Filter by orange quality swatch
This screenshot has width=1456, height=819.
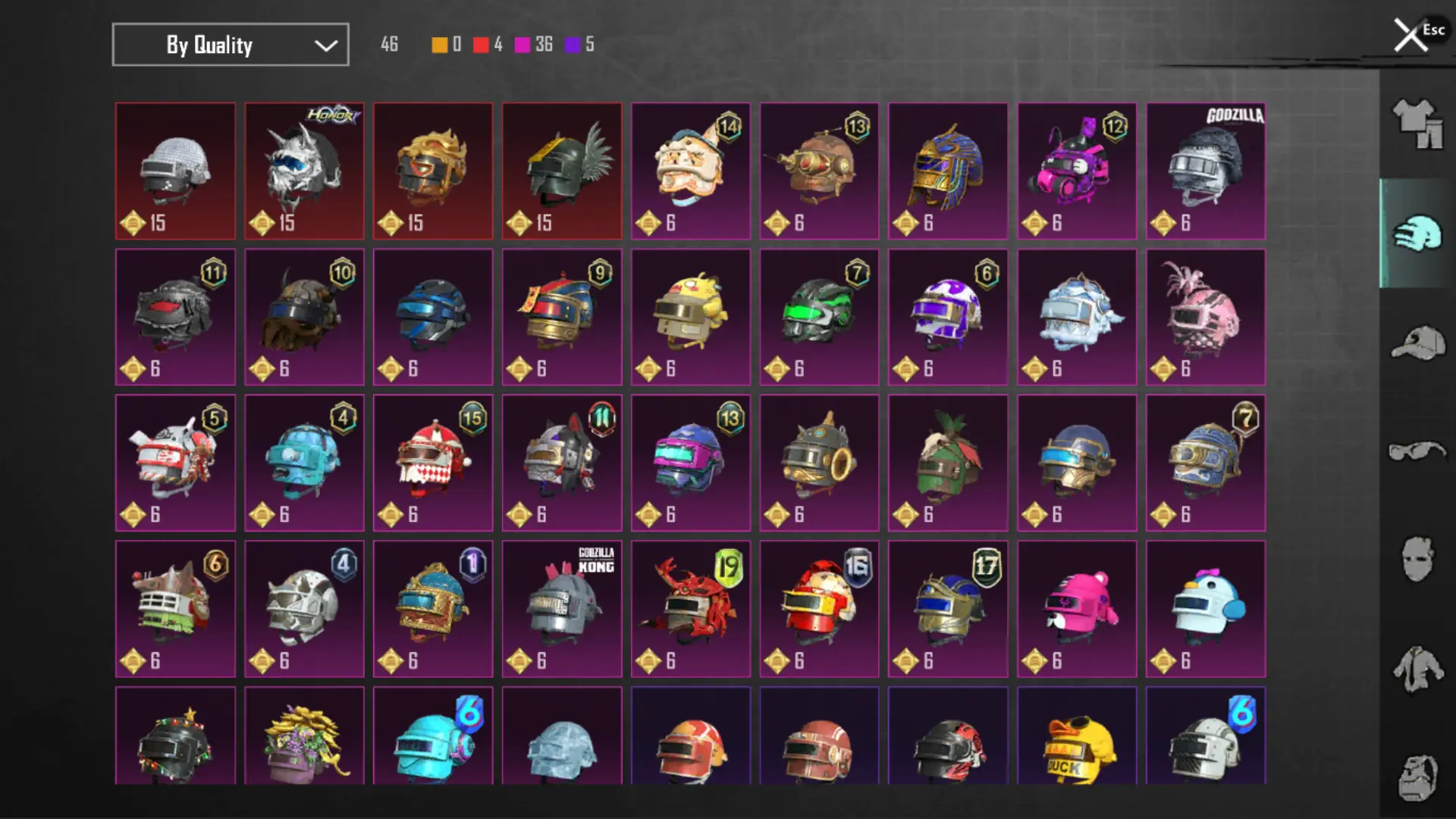(x=440, y=45)
